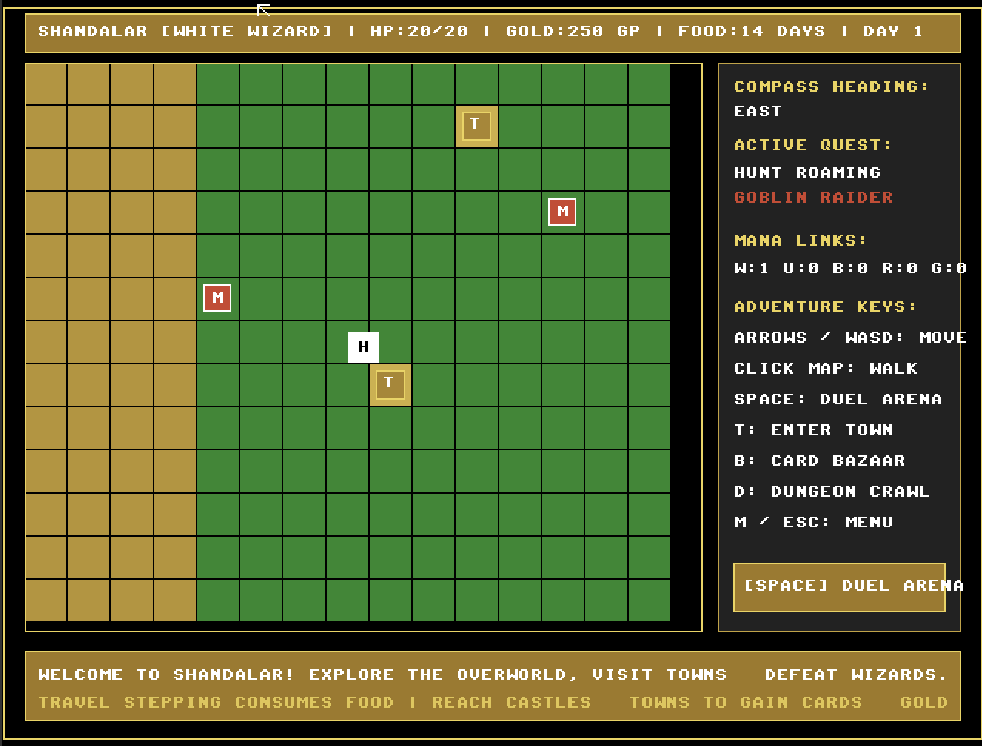Click the EAST compass heading value
The height and width of the screenshot is (746, 982).
pos(758,111)
